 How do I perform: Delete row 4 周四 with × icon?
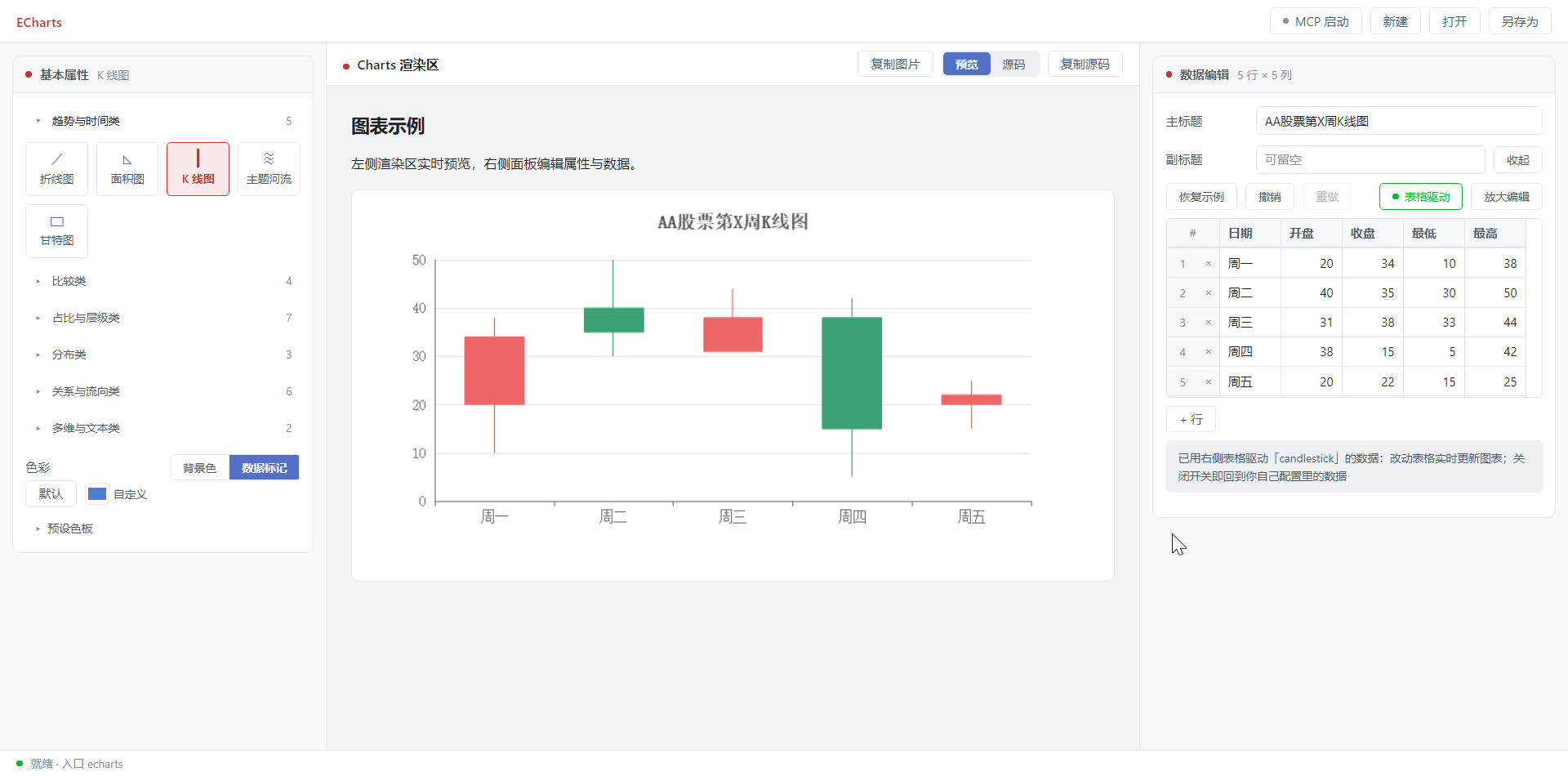click(x=1209, y=352)
